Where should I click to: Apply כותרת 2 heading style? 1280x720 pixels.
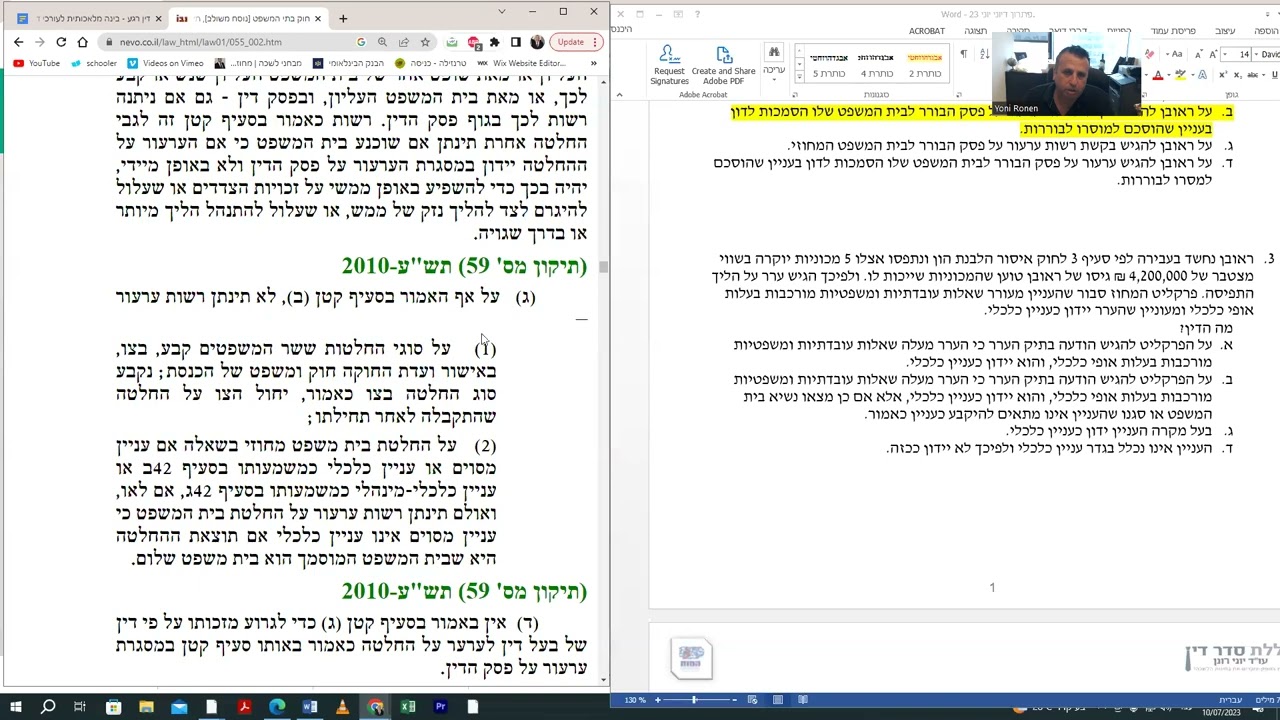[x=924, y=66]
